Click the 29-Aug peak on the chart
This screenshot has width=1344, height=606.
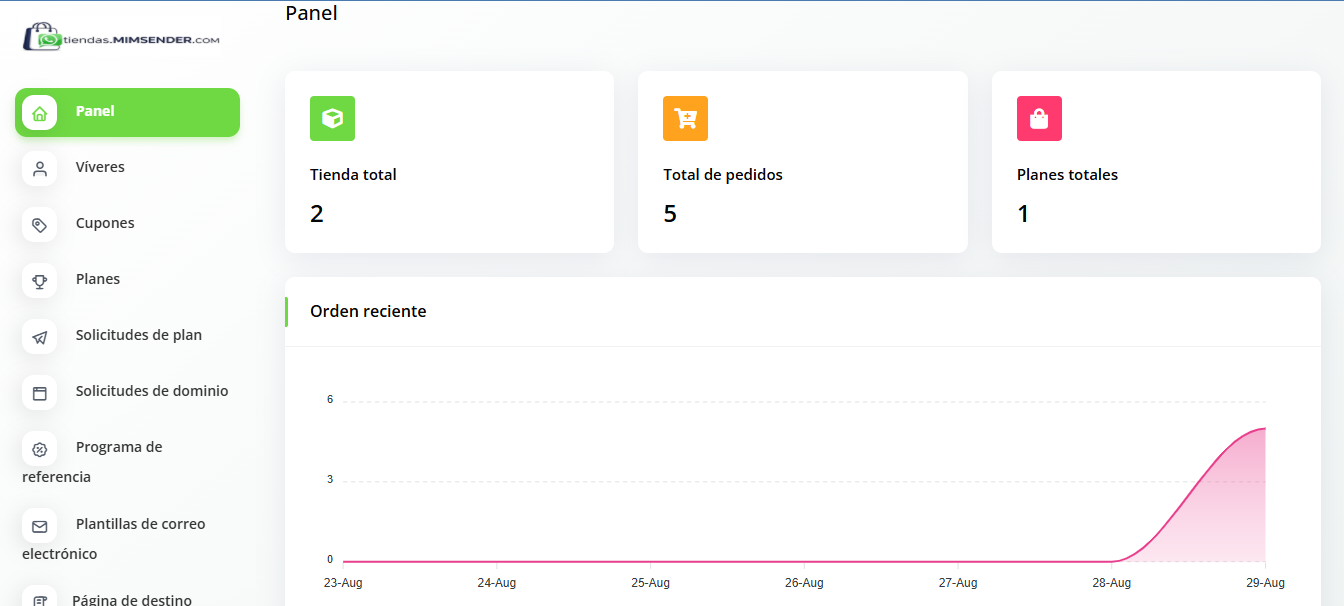1264,429
